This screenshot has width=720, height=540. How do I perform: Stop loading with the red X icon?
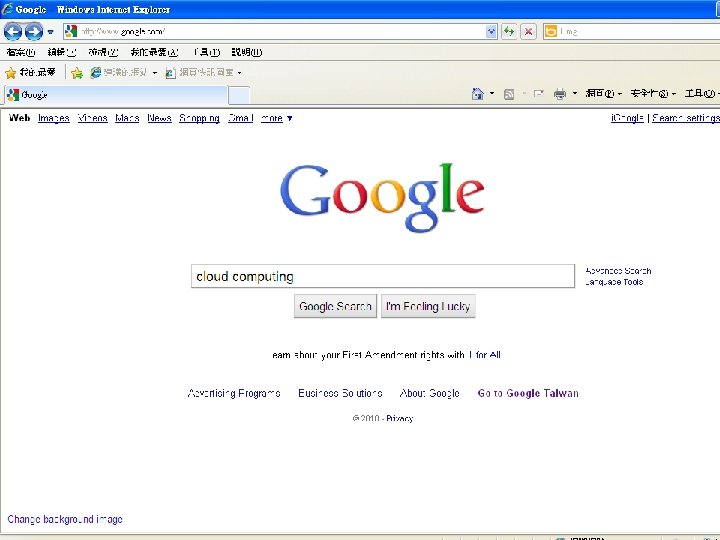click(x=529, y=32)
